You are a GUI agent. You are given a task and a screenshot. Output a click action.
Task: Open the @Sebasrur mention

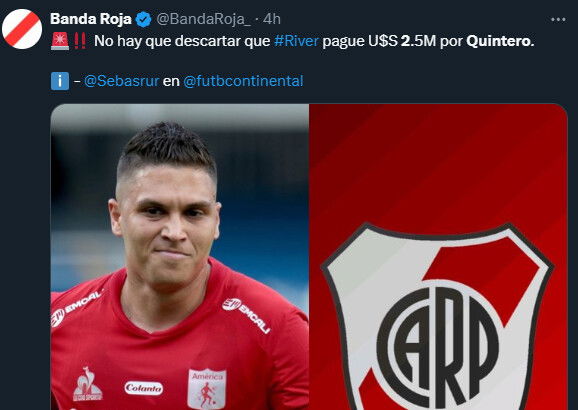[122, 81]
